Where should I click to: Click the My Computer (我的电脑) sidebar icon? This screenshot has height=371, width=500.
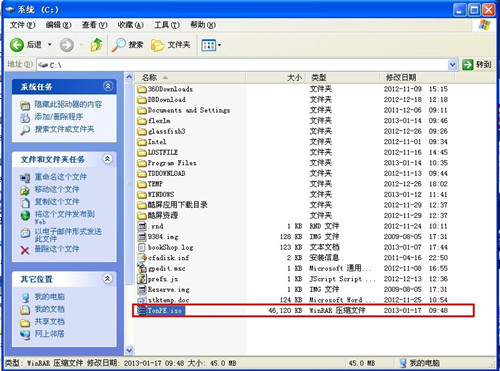pyautogui.click(x=25, y=297)
